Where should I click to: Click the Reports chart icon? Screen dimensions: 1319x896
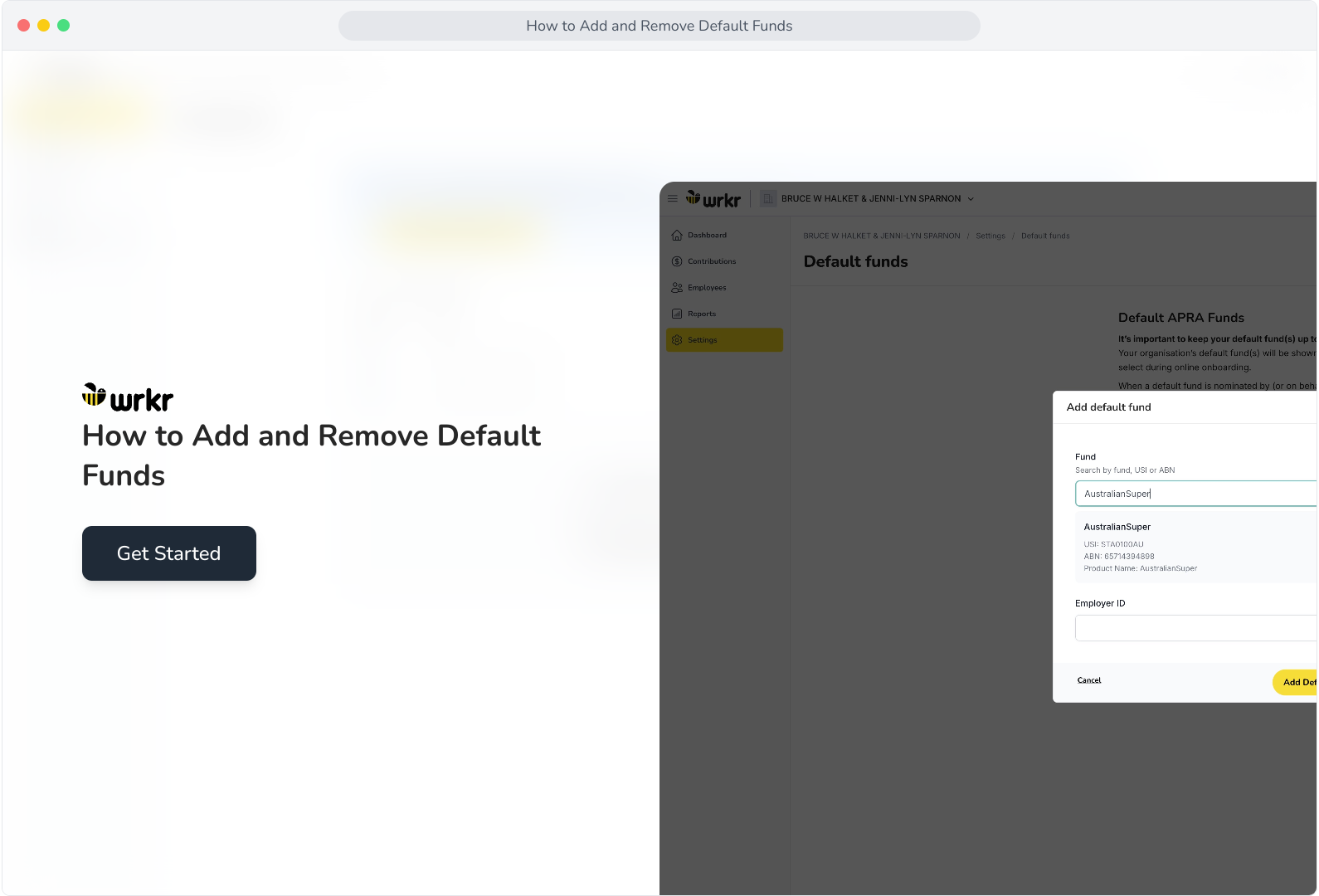[x=677, y=314]
